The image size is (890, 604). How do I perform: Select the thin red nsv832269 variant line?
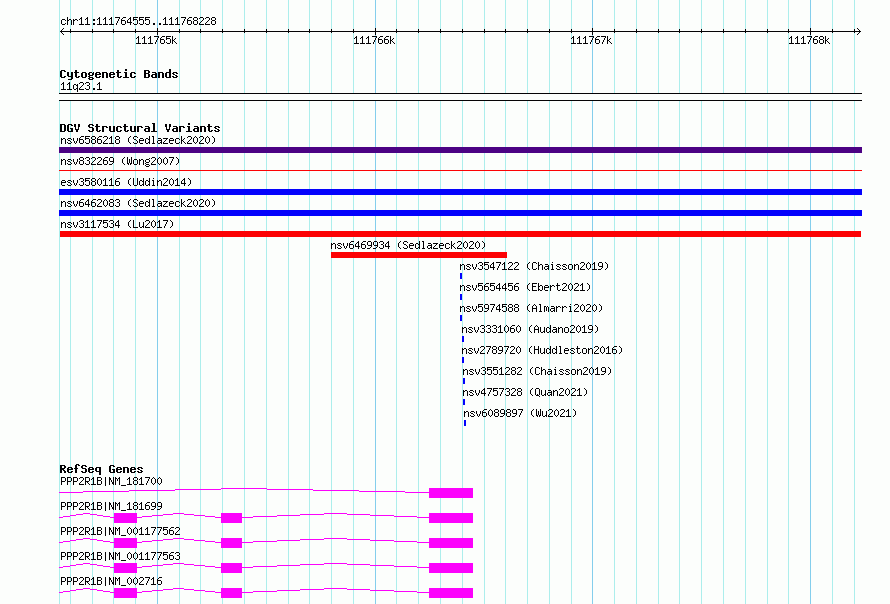[460, 170]
